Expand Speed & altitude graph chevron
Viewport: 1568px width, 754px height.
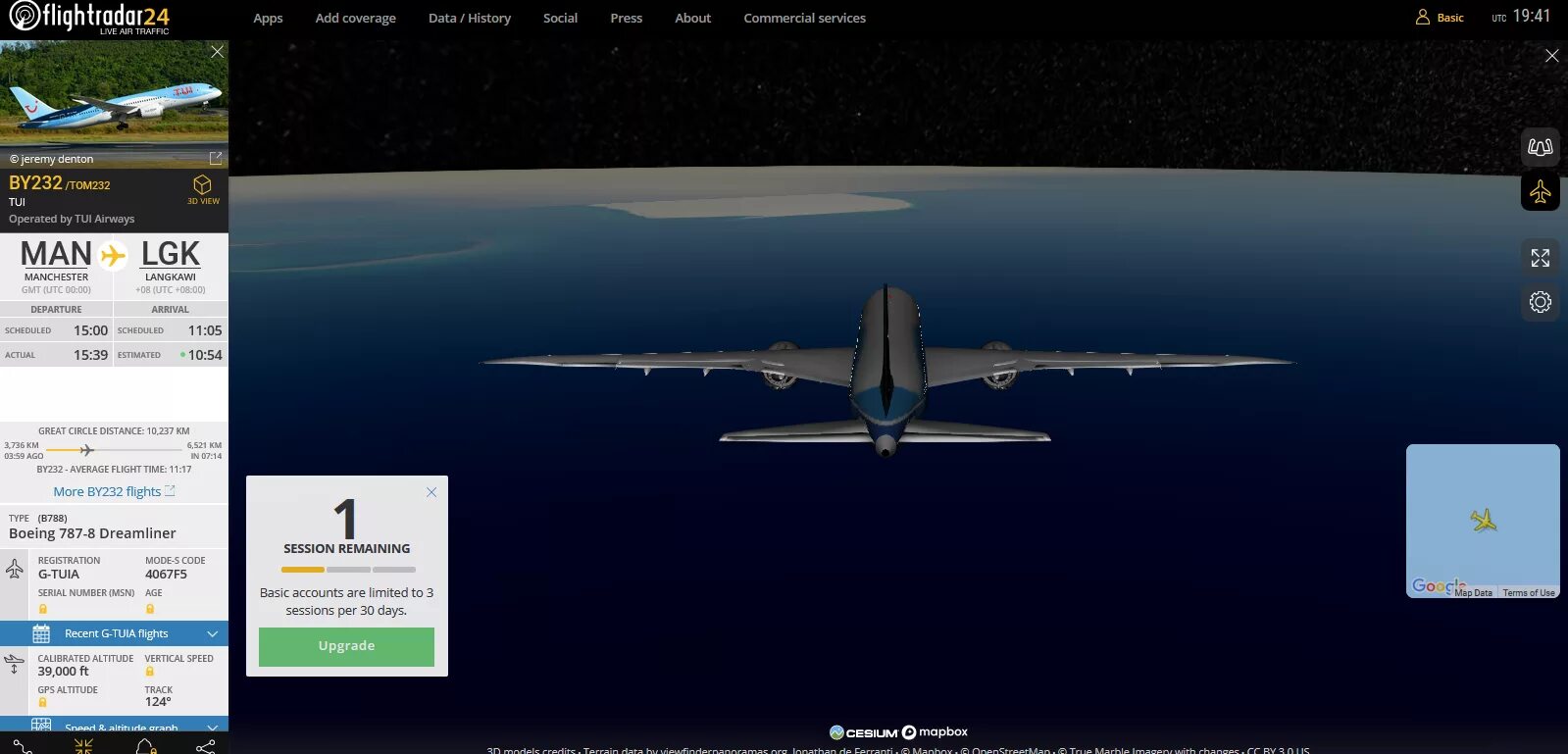coord(213,728)
